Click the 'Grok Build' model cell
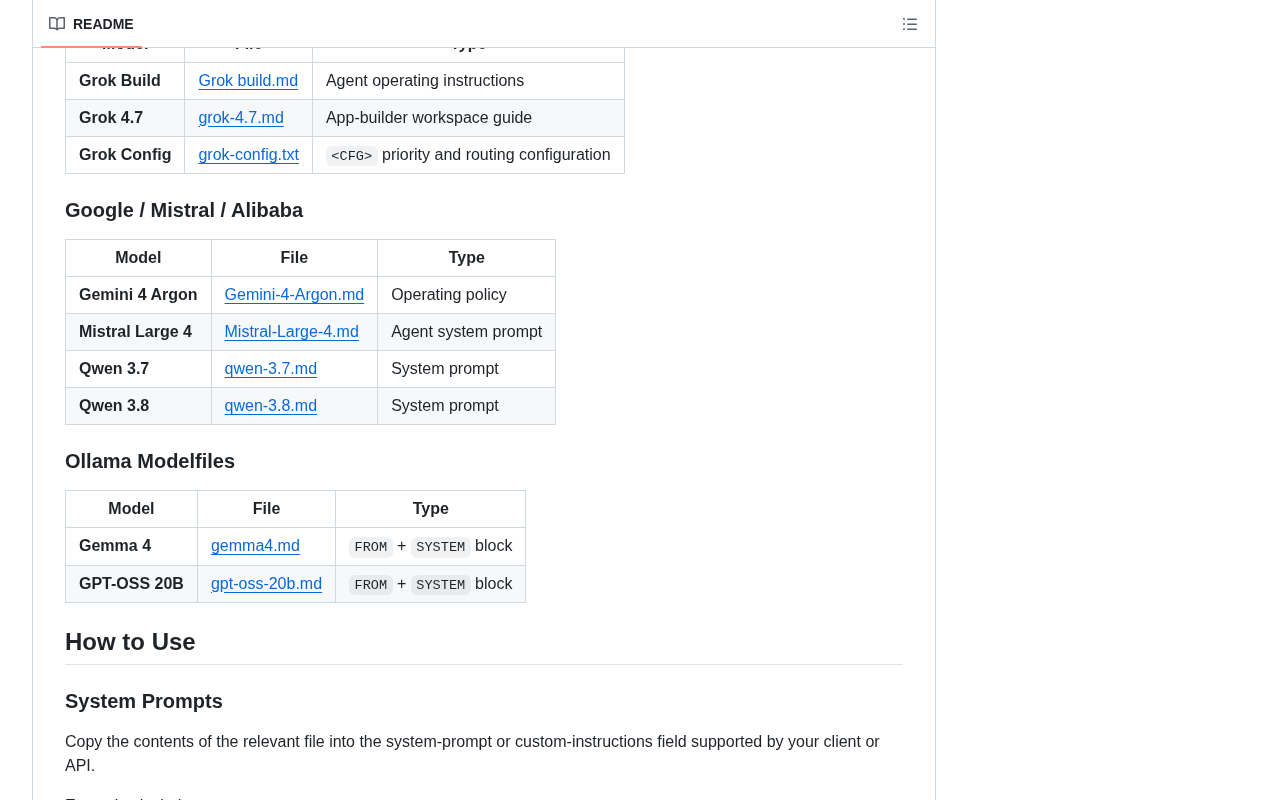 (125, 81)
